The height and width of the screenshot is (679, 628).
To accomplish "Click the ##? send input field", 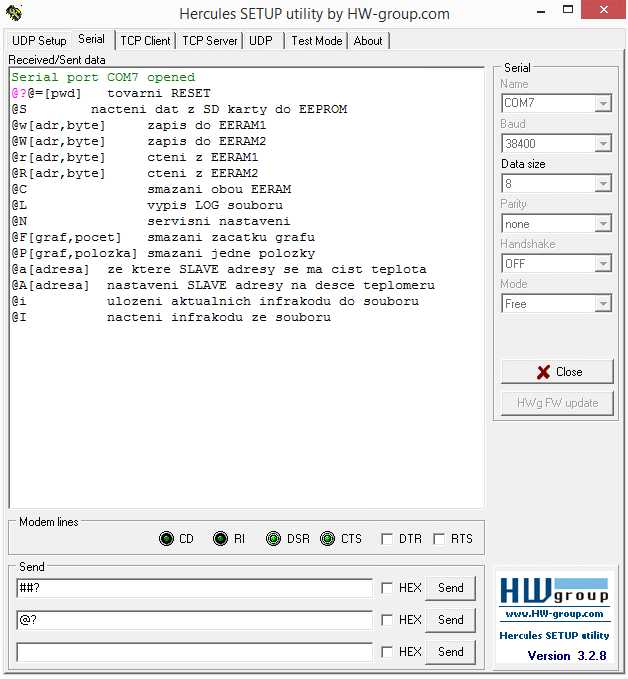I will (x=194, y=588).
